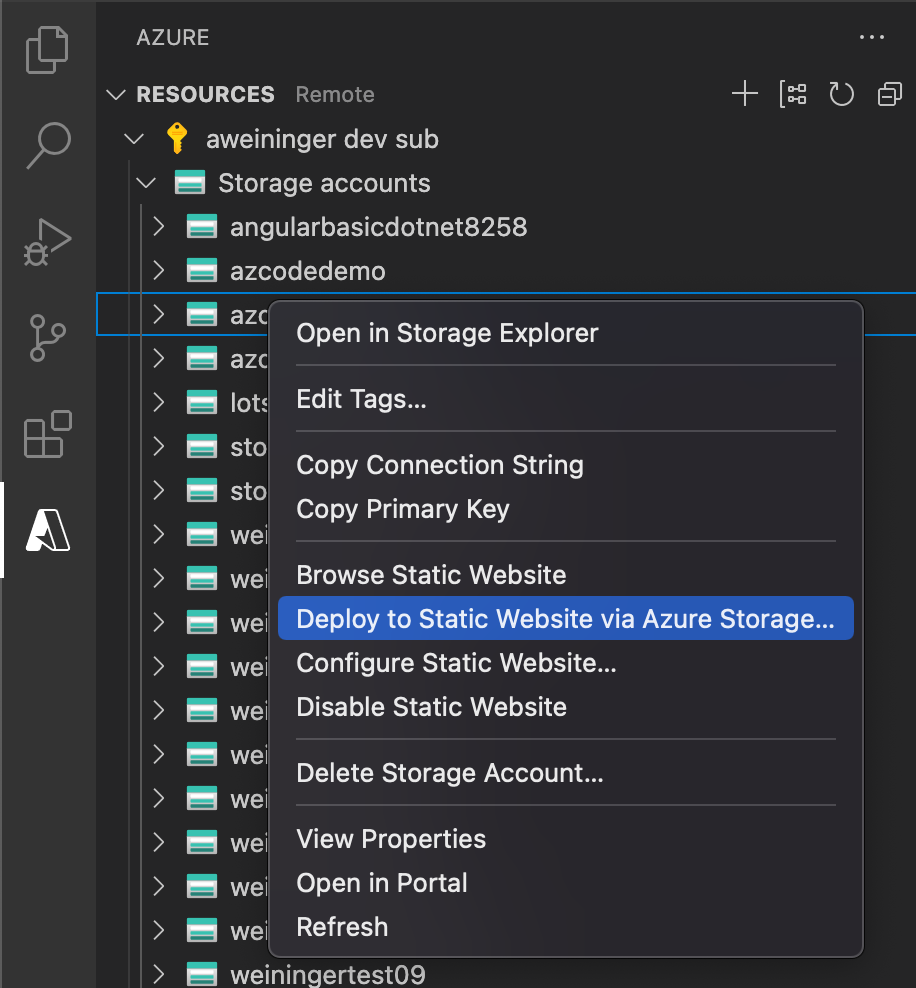Click the AZURE panel title
The width and height of the screenshot is (916, 988).
coord(173,38)
